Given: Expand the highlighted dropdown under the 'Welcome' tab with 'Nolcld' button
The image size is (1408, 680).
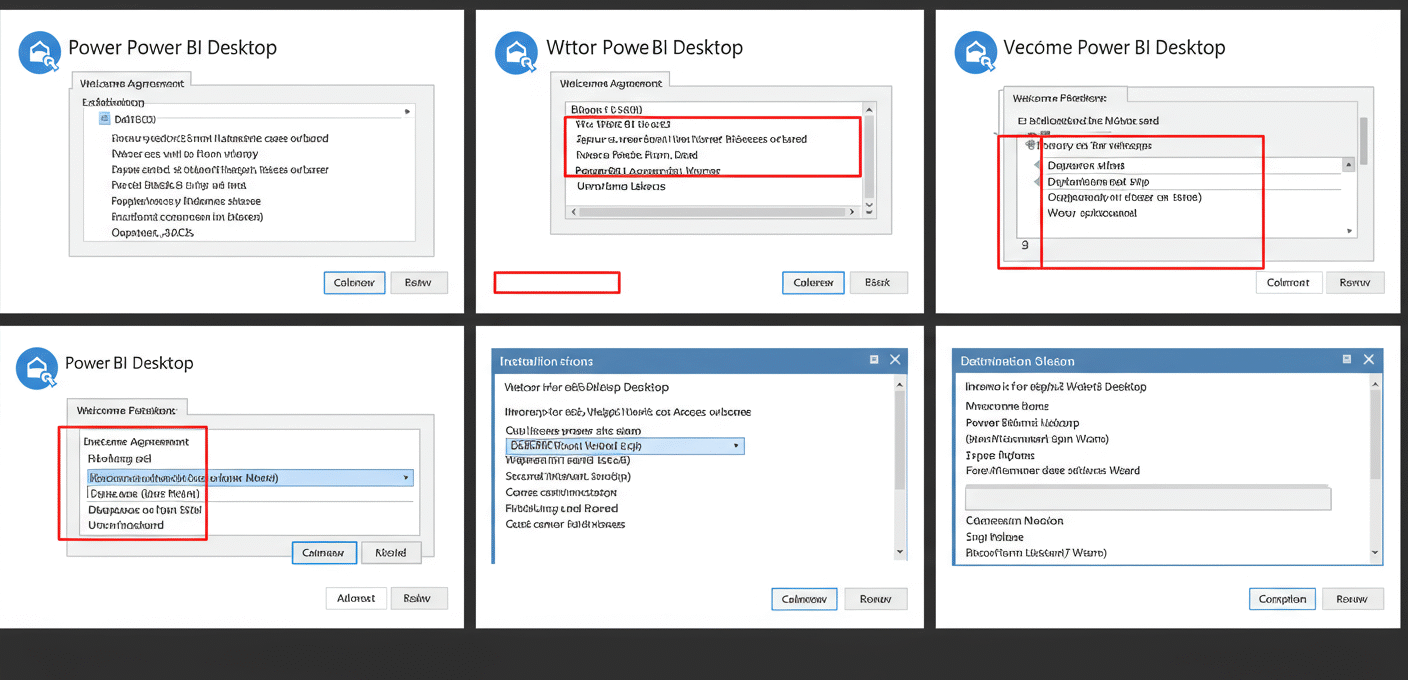Looking at the screenshot, I should coord(405,478).
